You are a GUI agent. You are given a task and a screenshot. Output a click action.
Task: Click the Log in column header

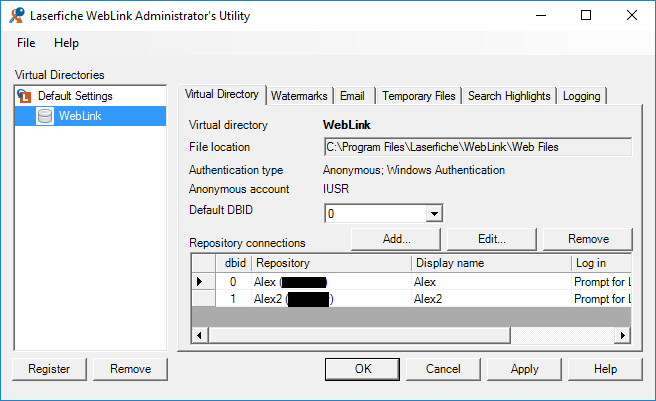[601, 263]
